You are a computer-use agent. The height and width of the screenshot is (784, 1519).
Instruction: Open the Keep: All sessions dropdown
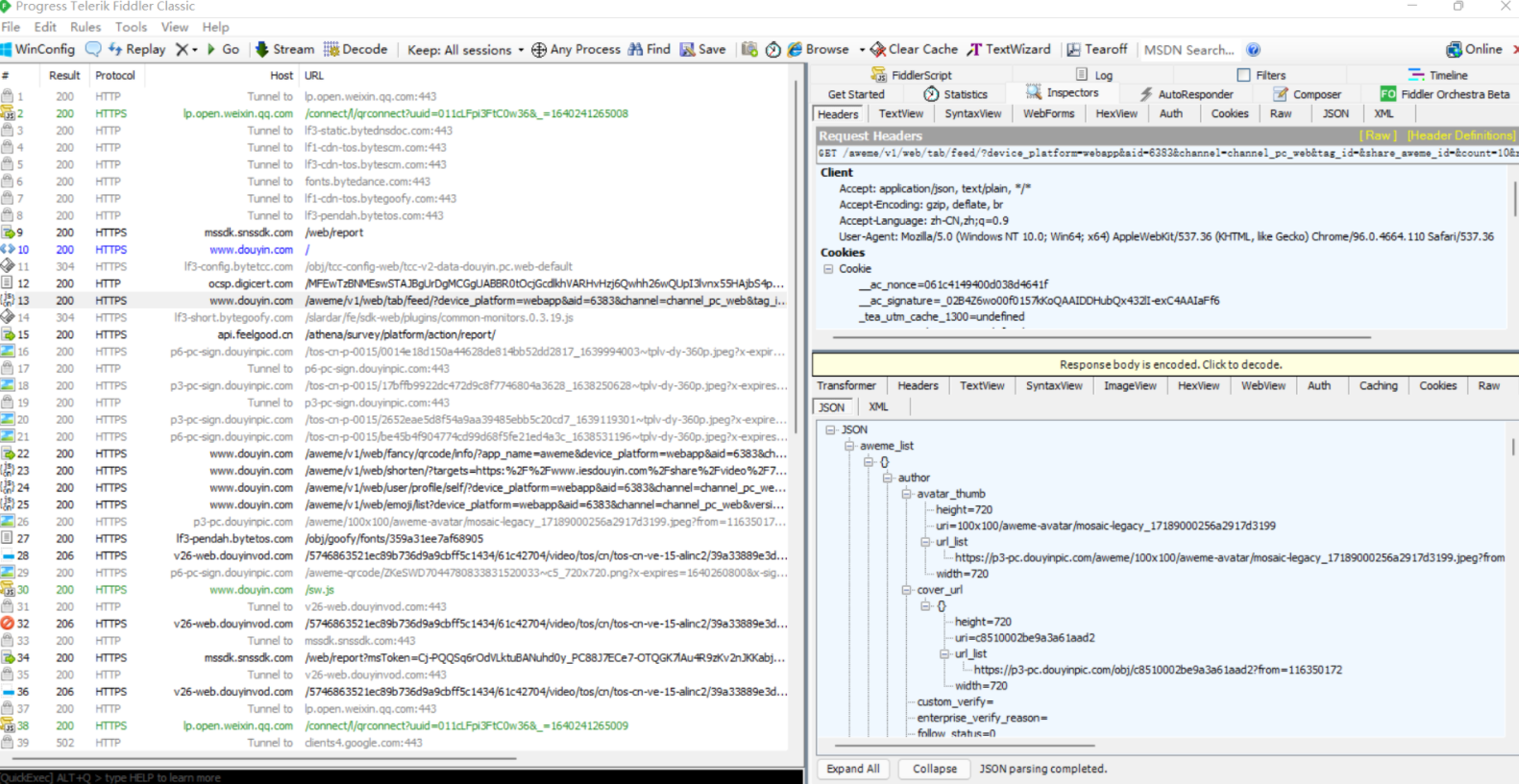[x=466, y=50]
